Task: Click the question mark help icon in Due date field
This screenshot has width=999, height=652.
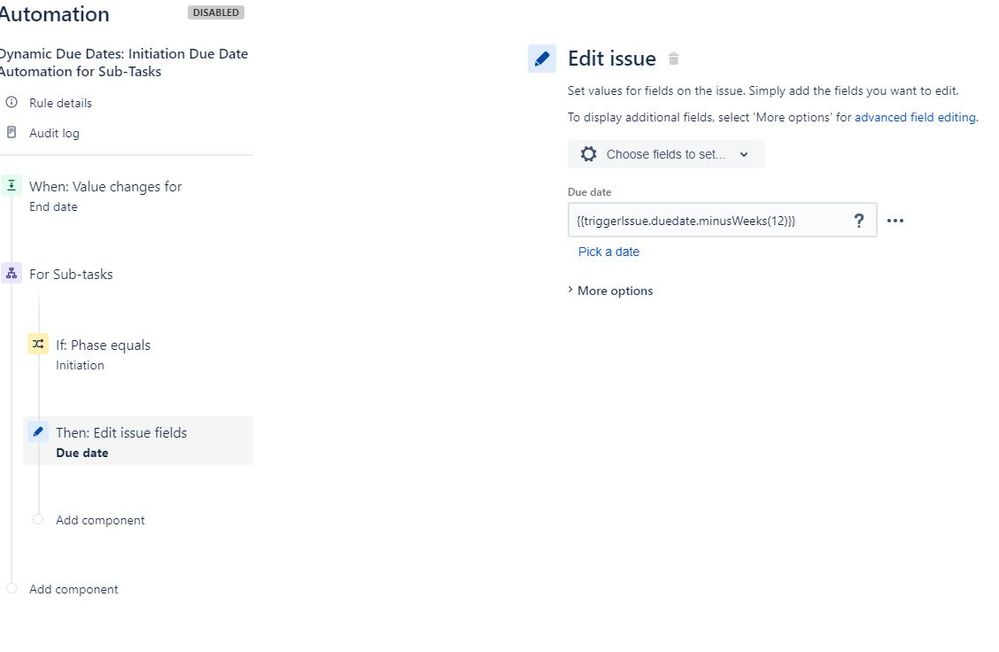Action: click(x=859, y=221)
